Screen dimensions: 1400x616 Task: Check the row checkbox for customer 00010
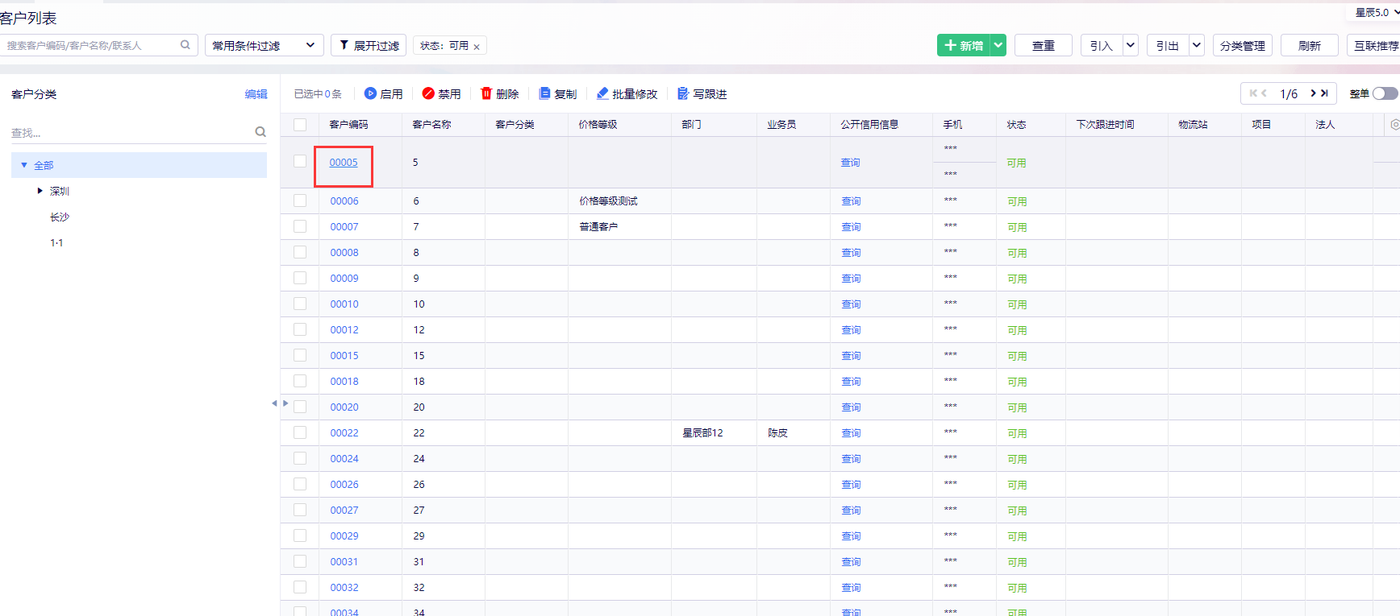pos(300,304)
